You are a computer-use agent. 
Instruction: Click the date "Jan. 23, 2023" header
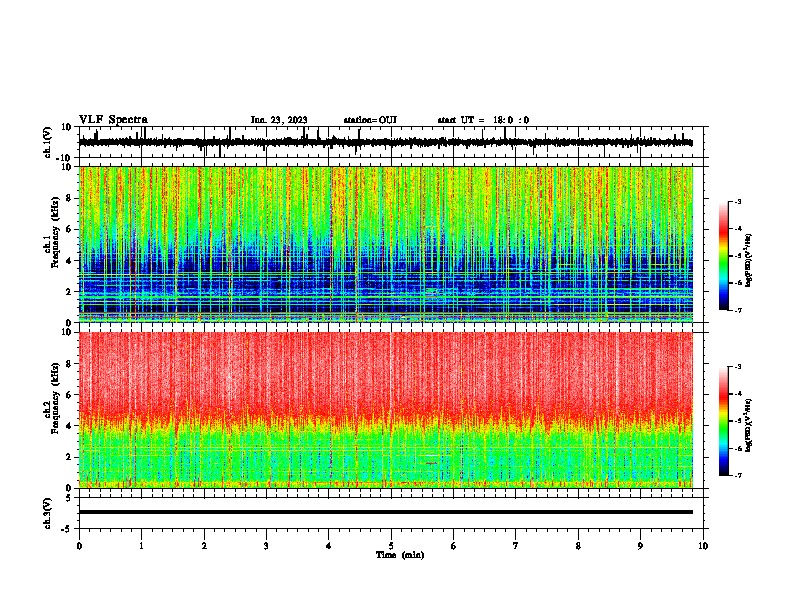[279, 120]
